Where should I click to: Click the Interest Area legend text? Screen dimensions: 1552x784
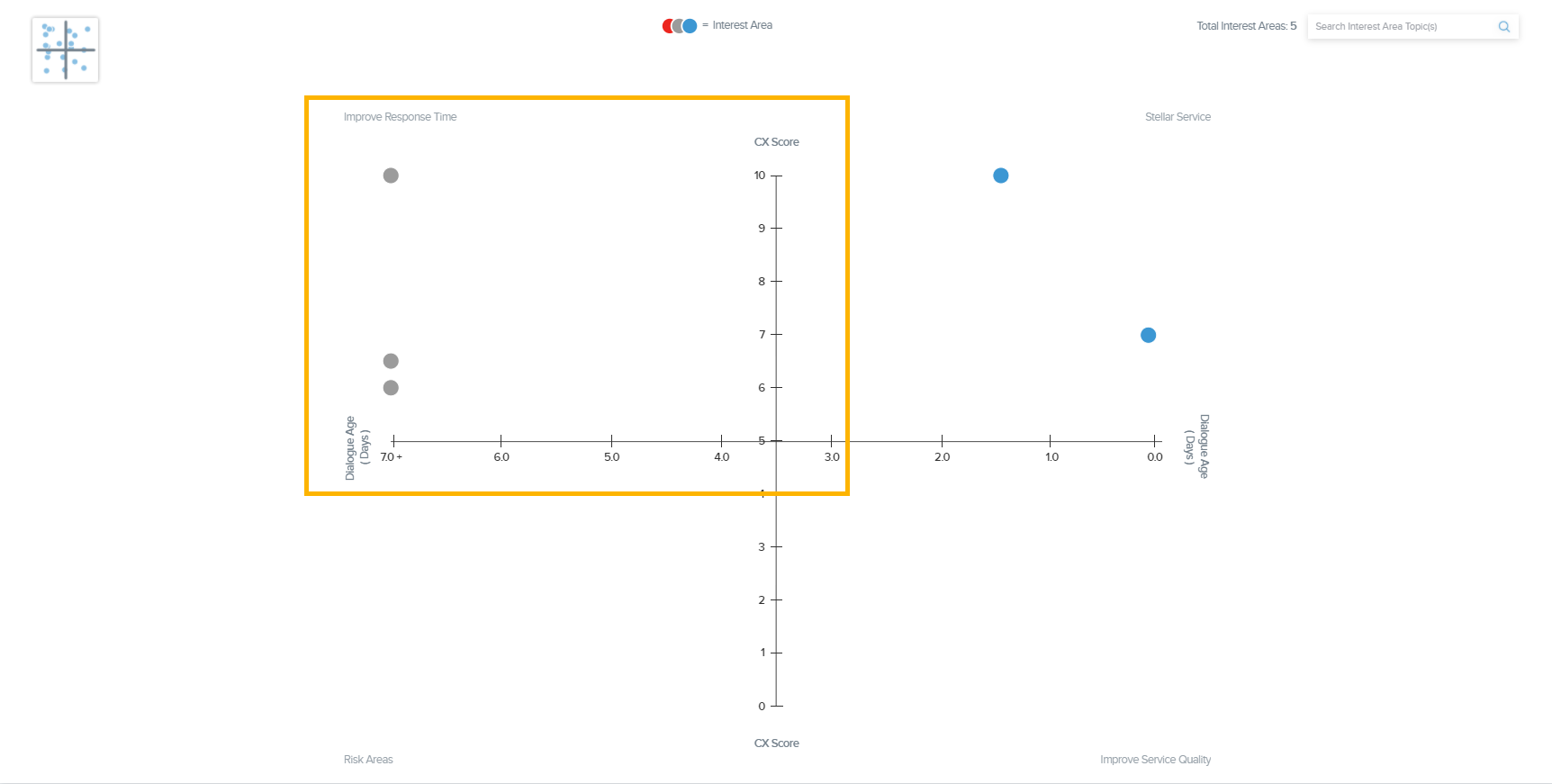742,25
